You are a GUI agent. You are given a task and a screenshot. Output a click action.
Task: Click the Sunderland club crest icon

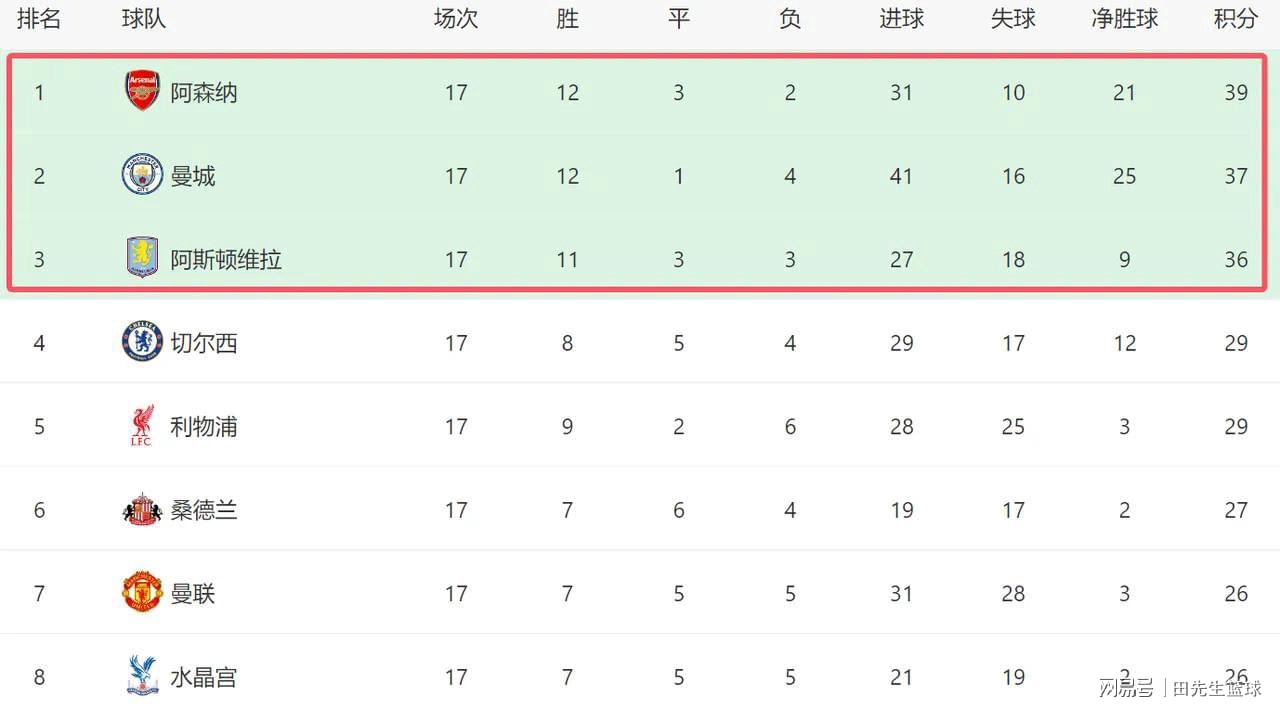coord(142,509)
